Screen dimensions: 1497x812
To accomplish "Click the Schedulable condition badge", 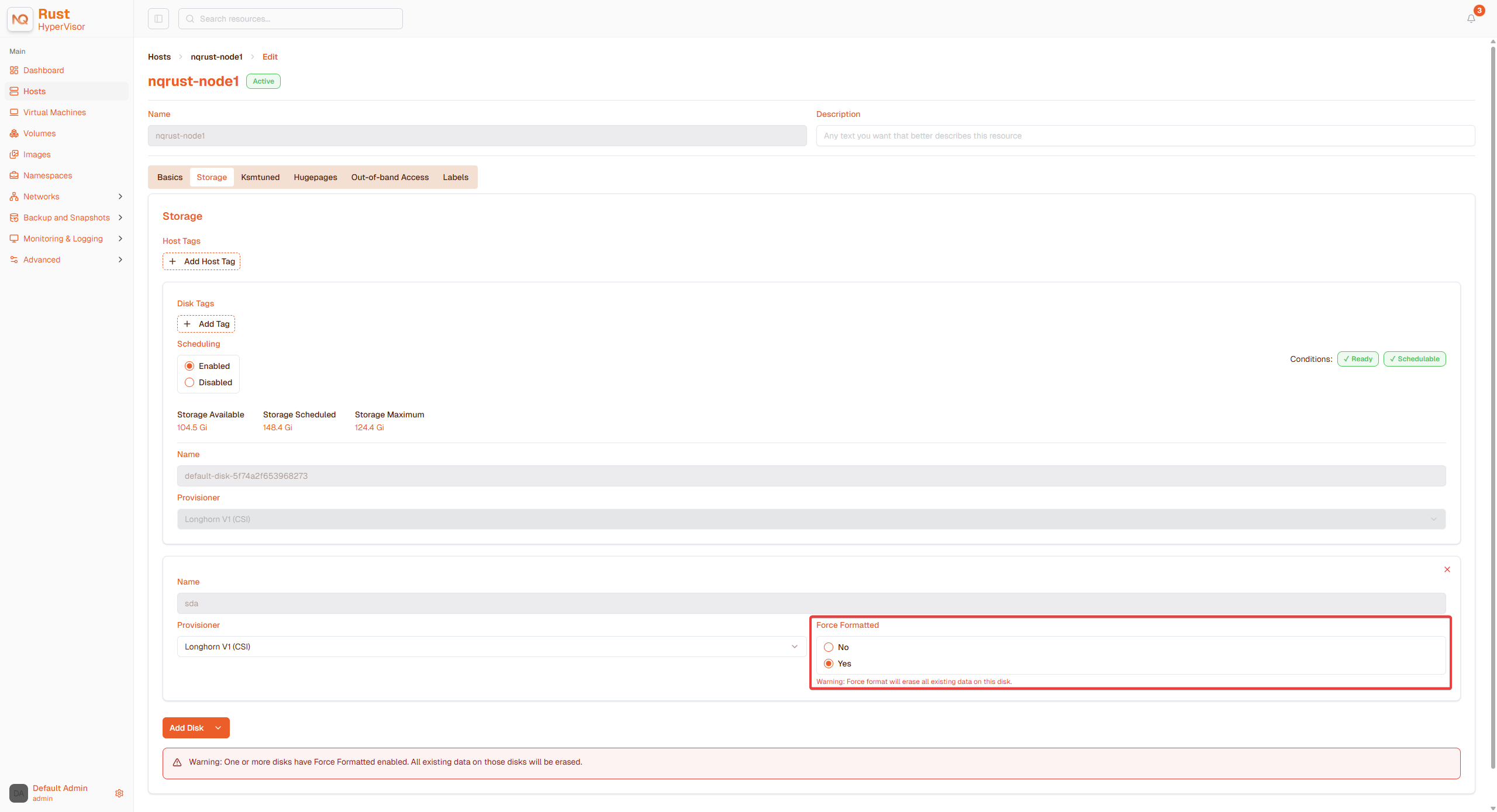I will tap(1415, 359).
